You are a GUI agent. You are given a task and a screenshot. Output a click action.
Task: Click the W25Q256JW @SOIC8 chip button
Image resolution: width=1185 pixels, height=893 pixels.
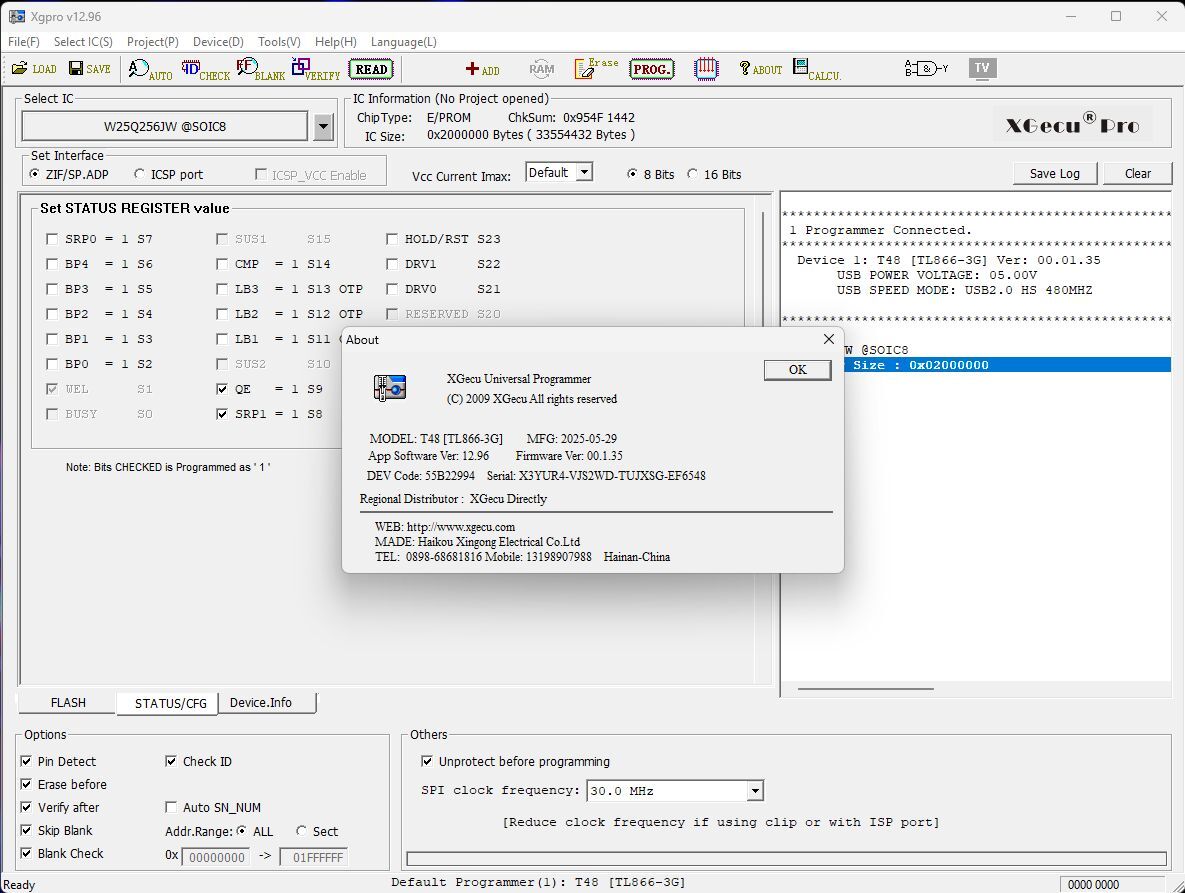click(165, 126)
